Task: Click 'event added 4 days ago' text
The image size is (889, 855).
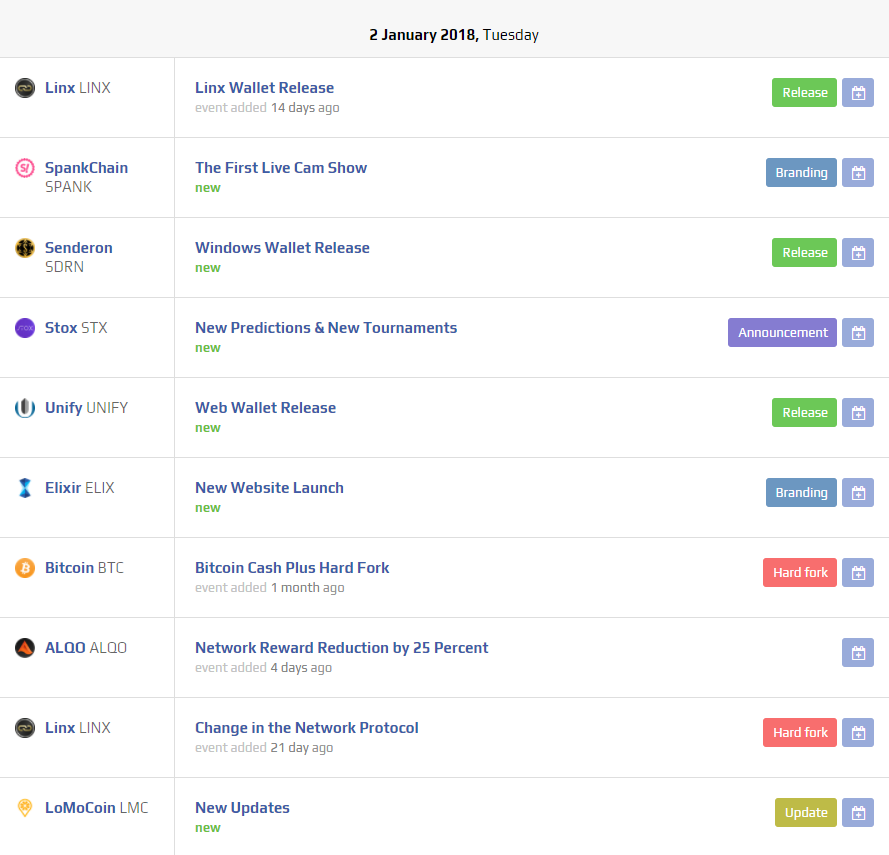Action: (263, 668)
